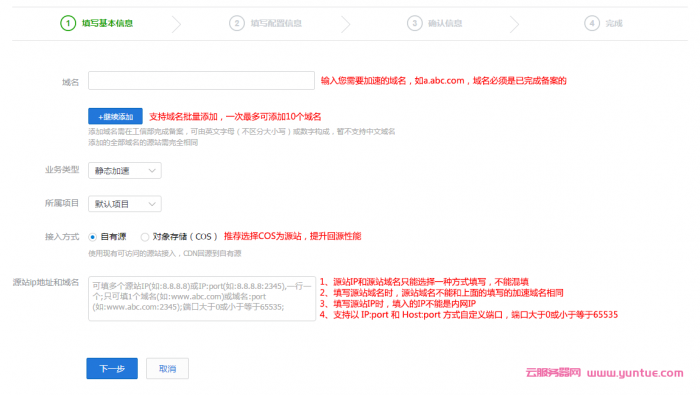
Task: Click the 域名 field label
Action: [x=70, y=82]
